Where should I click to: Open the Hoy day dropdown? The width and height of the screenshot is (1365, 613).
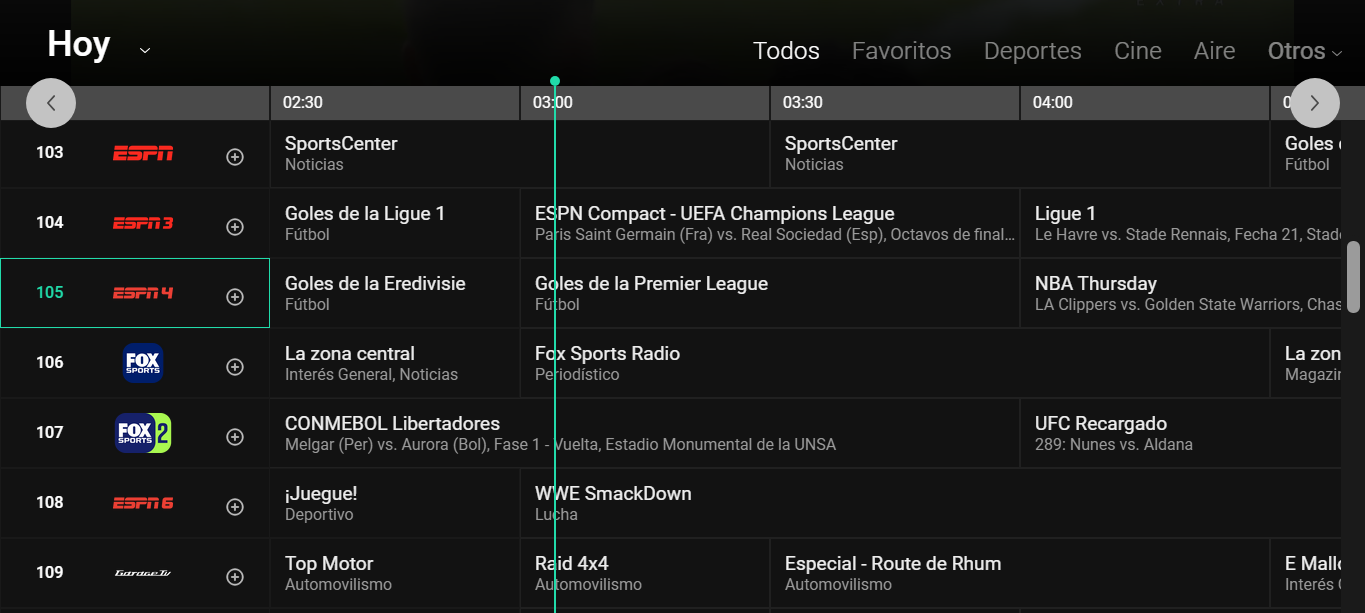point(145,50)
